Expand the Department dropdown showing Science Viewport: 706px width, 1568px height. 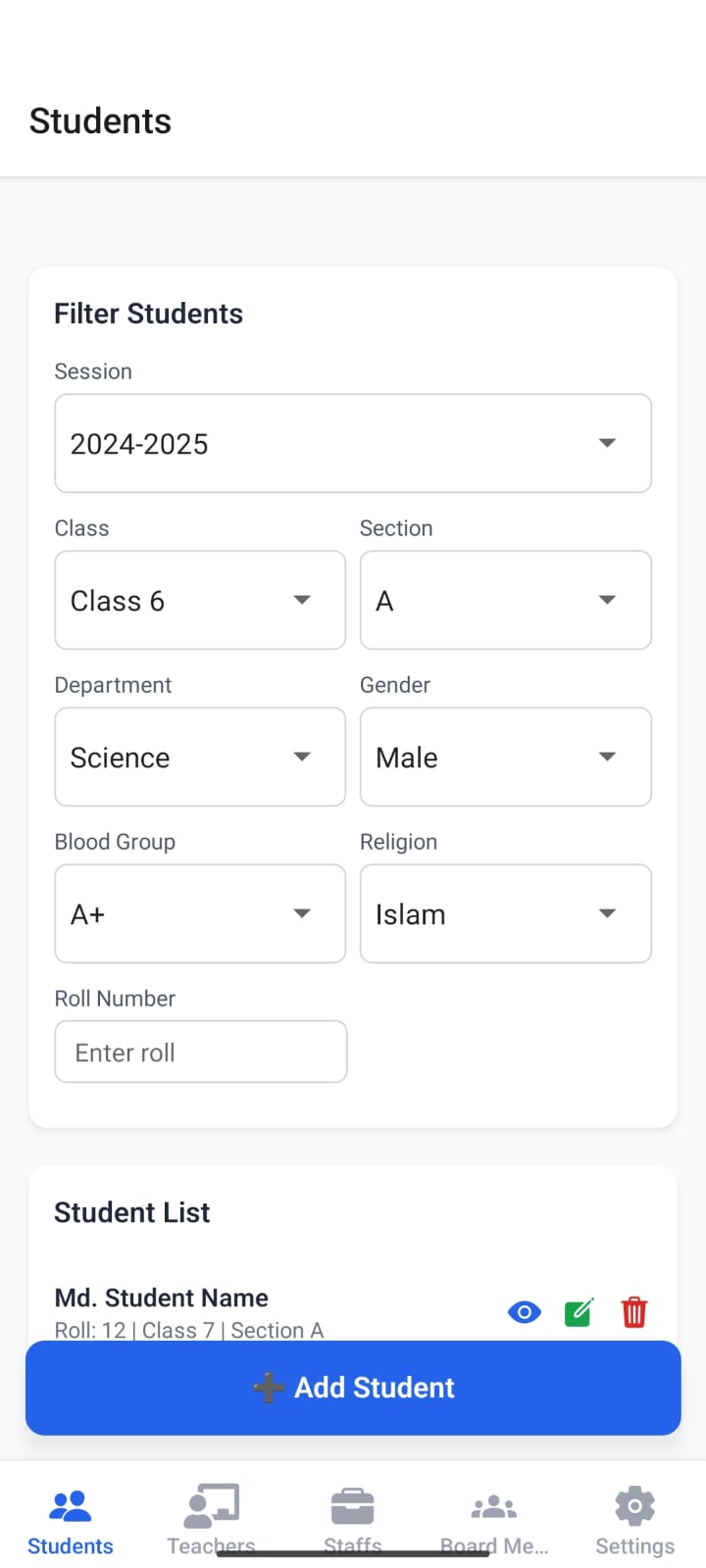(x=199, y=757)
